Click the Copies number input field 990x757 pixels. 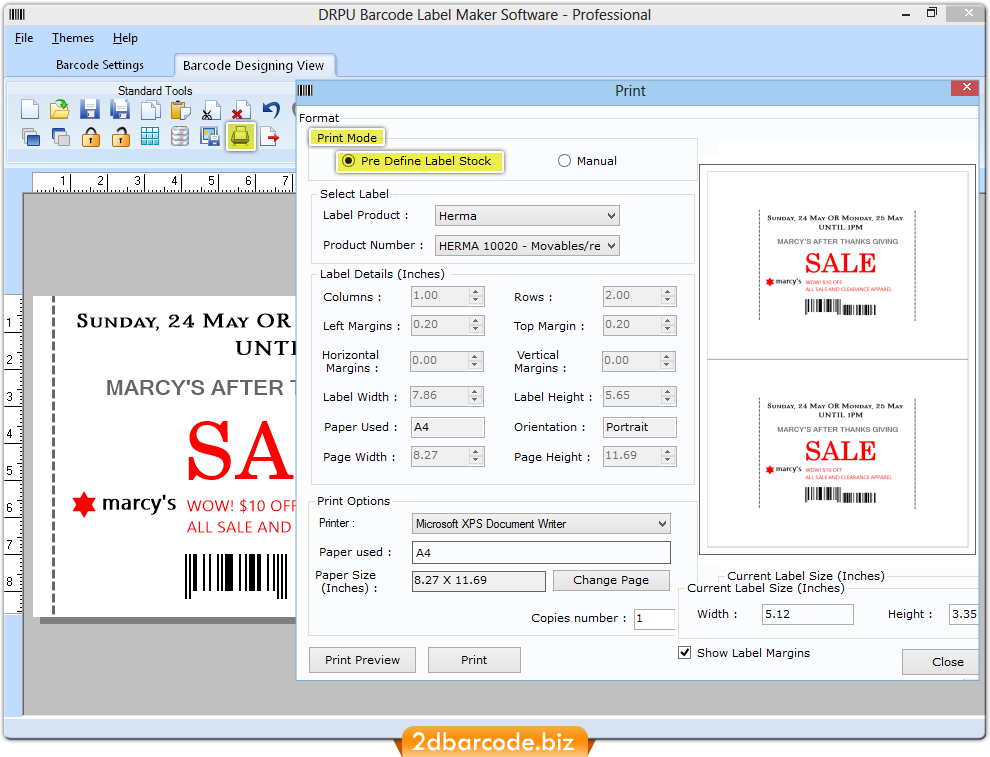654,619
